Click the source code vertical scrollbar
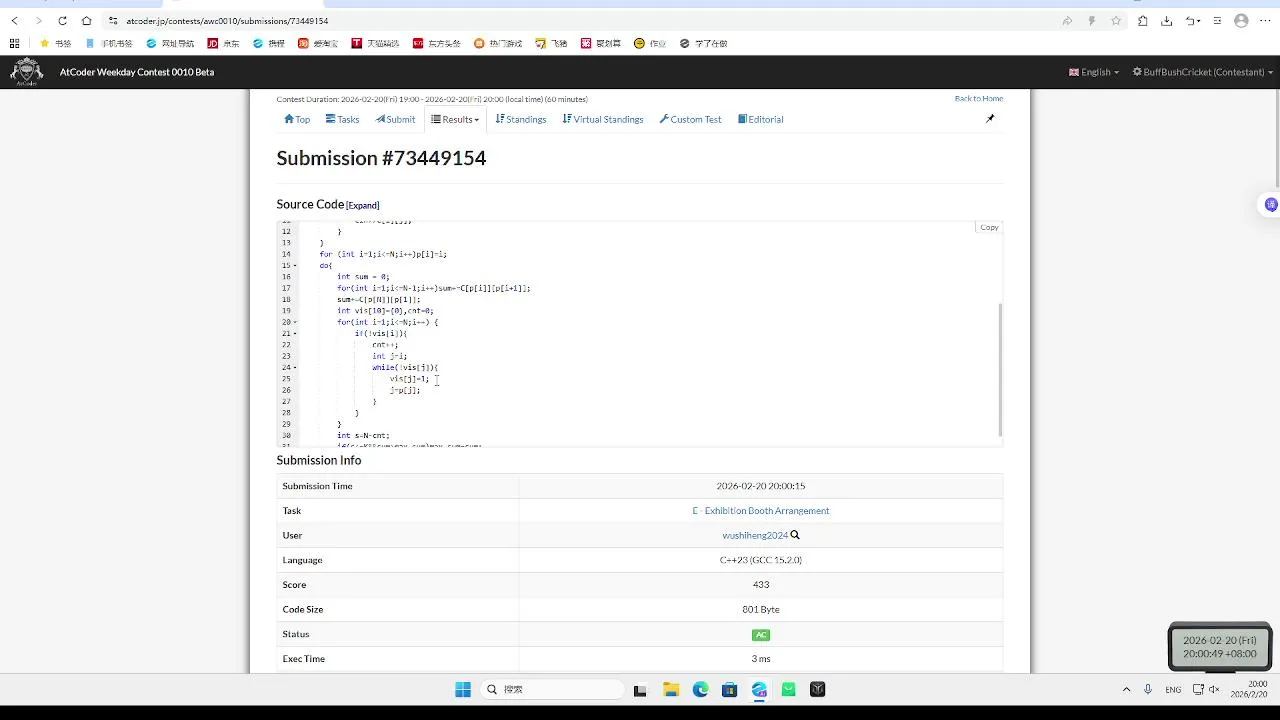Screen dimensions: 1280x720 (x=1000, y=370)
